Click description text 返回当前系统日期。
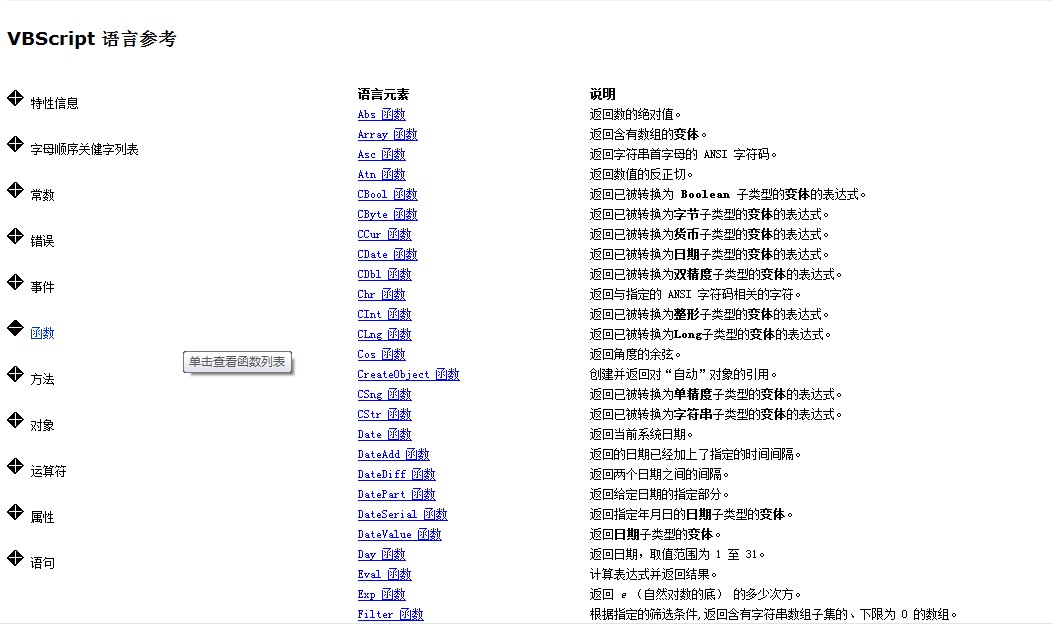 click(641, 435)
